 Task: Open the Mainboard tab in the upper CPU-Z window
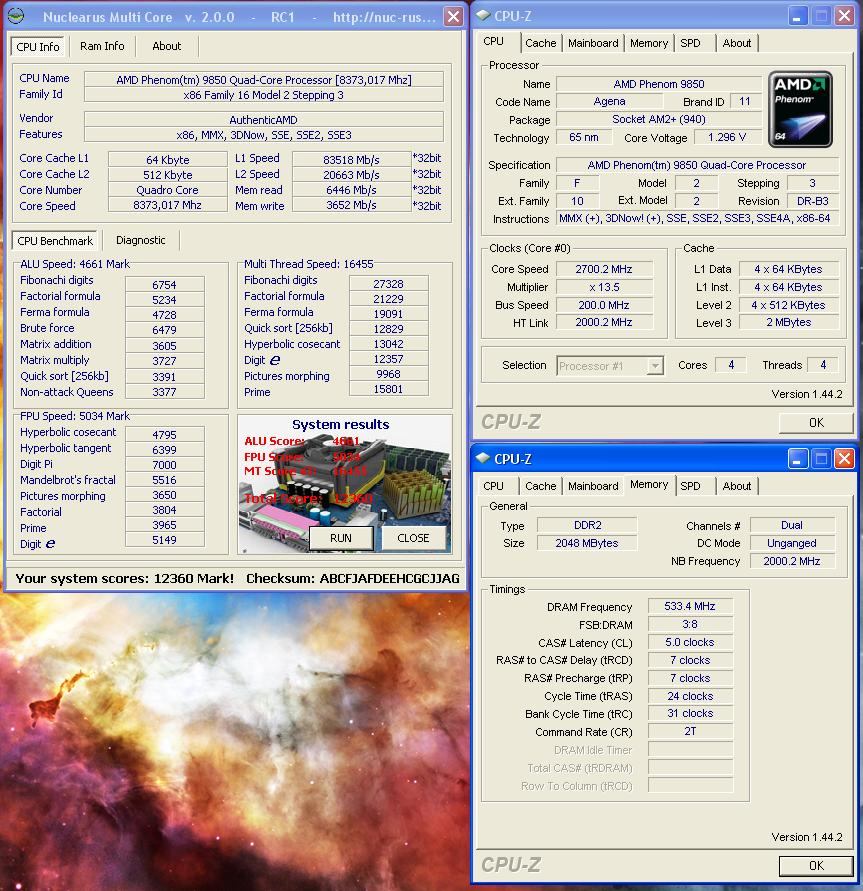(593, 43)
